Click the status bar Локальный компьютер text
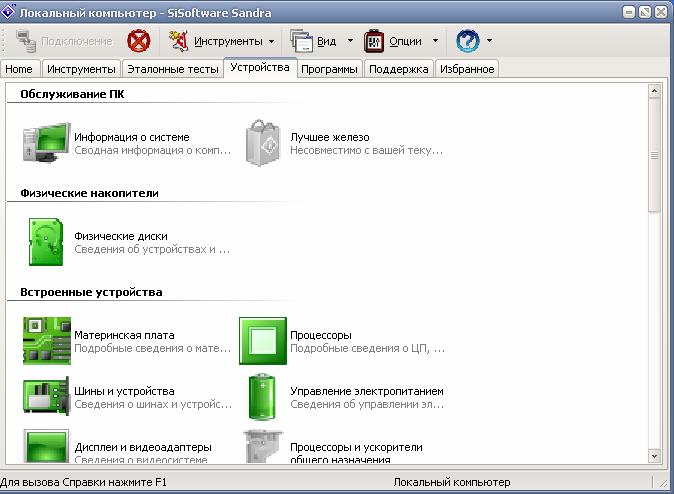This screenshot has width=674, height=494. tap(452, 482)
